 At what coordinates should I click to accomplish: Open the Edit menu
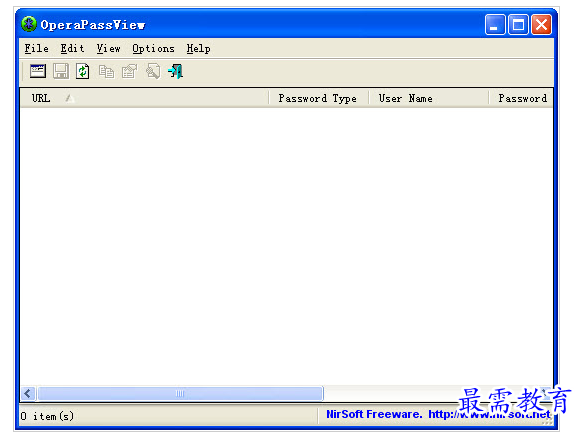tap(72, 48)
